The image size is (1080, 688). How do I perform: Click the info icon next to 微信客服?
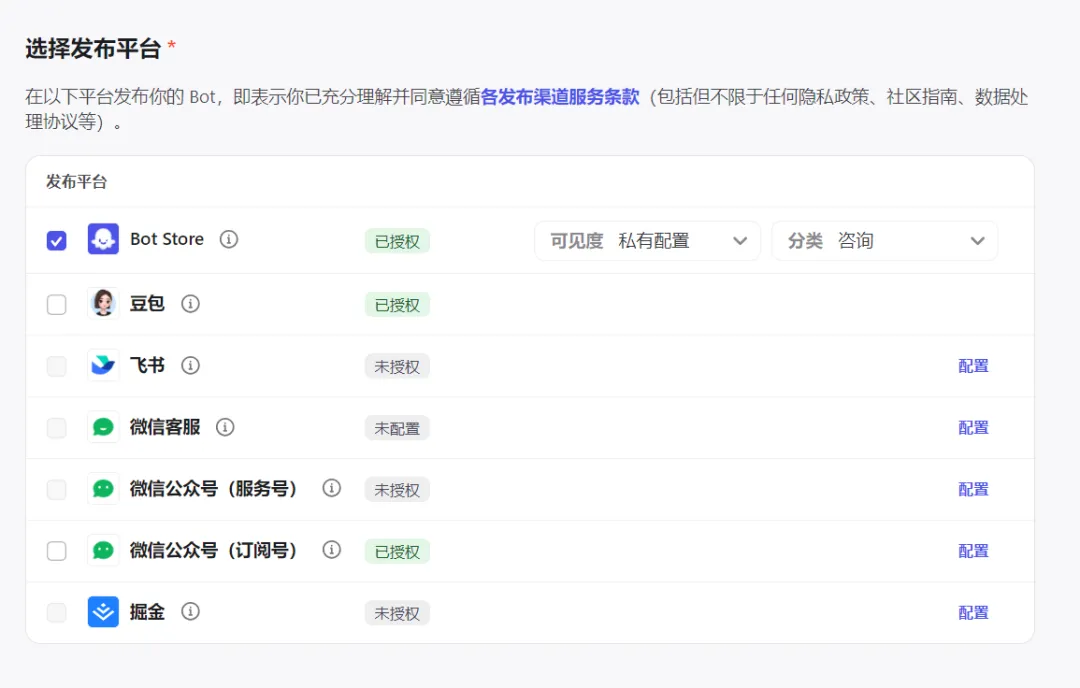[225, 428]
